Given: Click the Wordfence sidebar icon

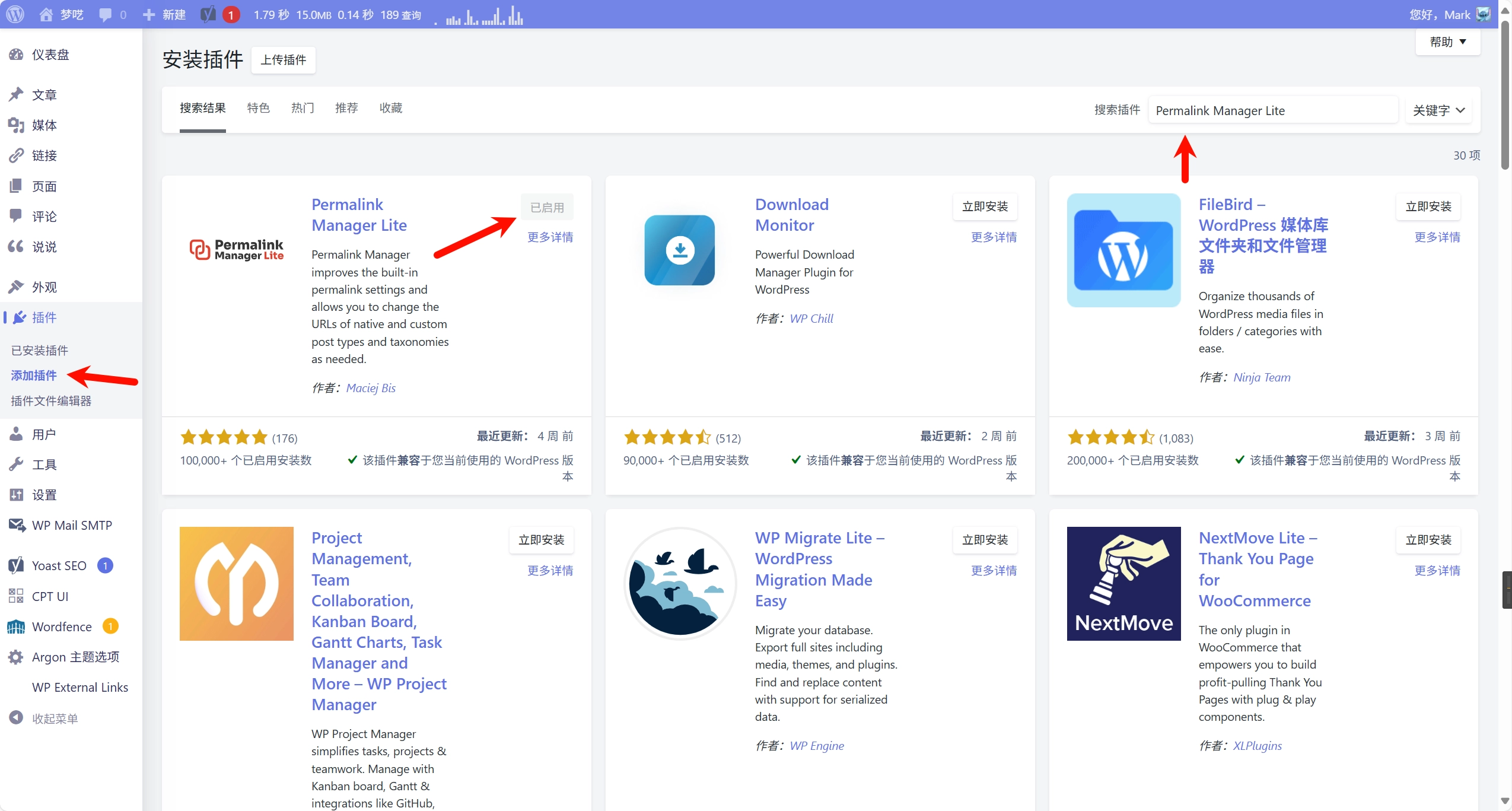Looking at the screenshot, I should click(16, 626).
